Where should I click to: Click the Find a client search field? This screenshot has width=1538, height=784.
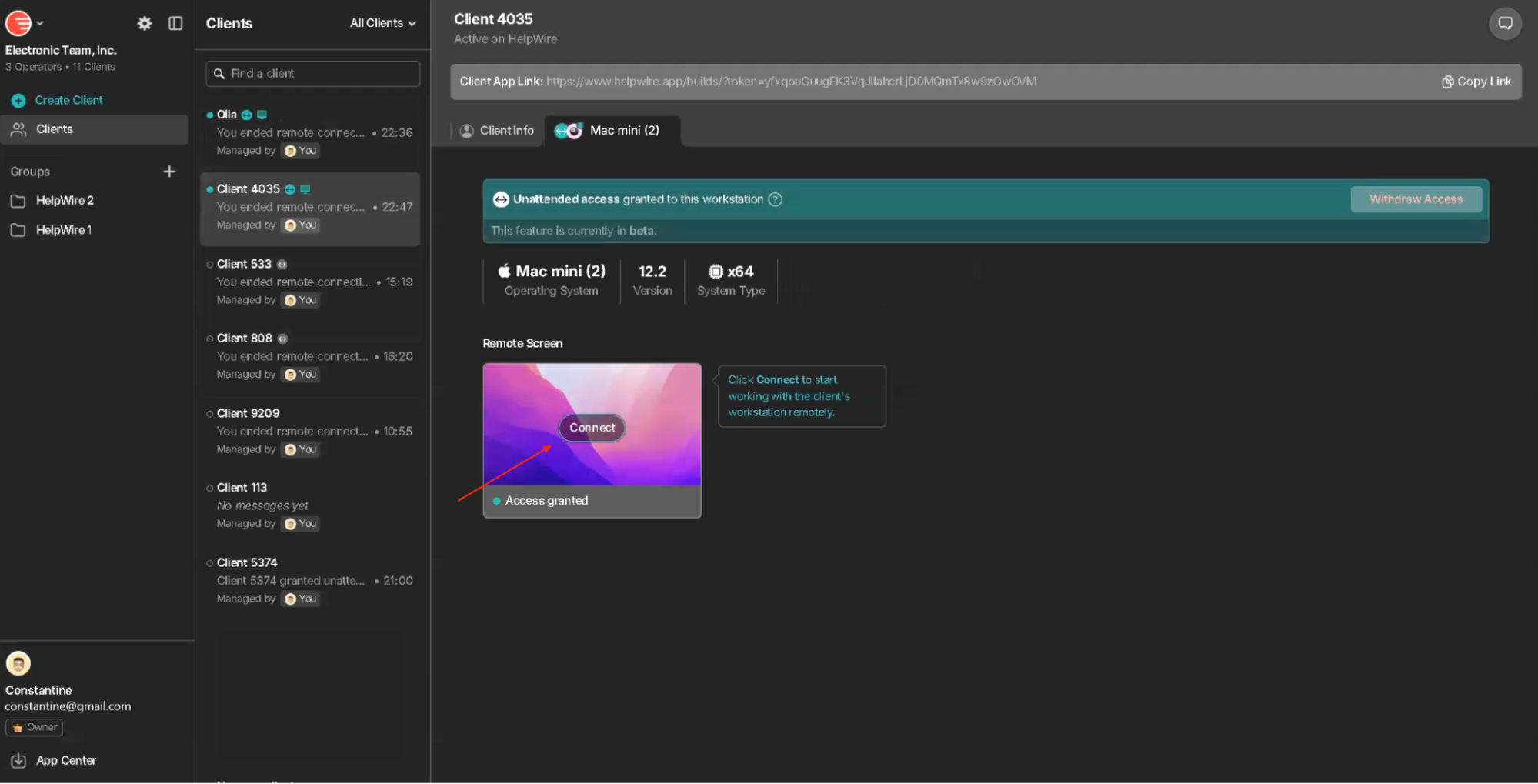coord(312,73)
